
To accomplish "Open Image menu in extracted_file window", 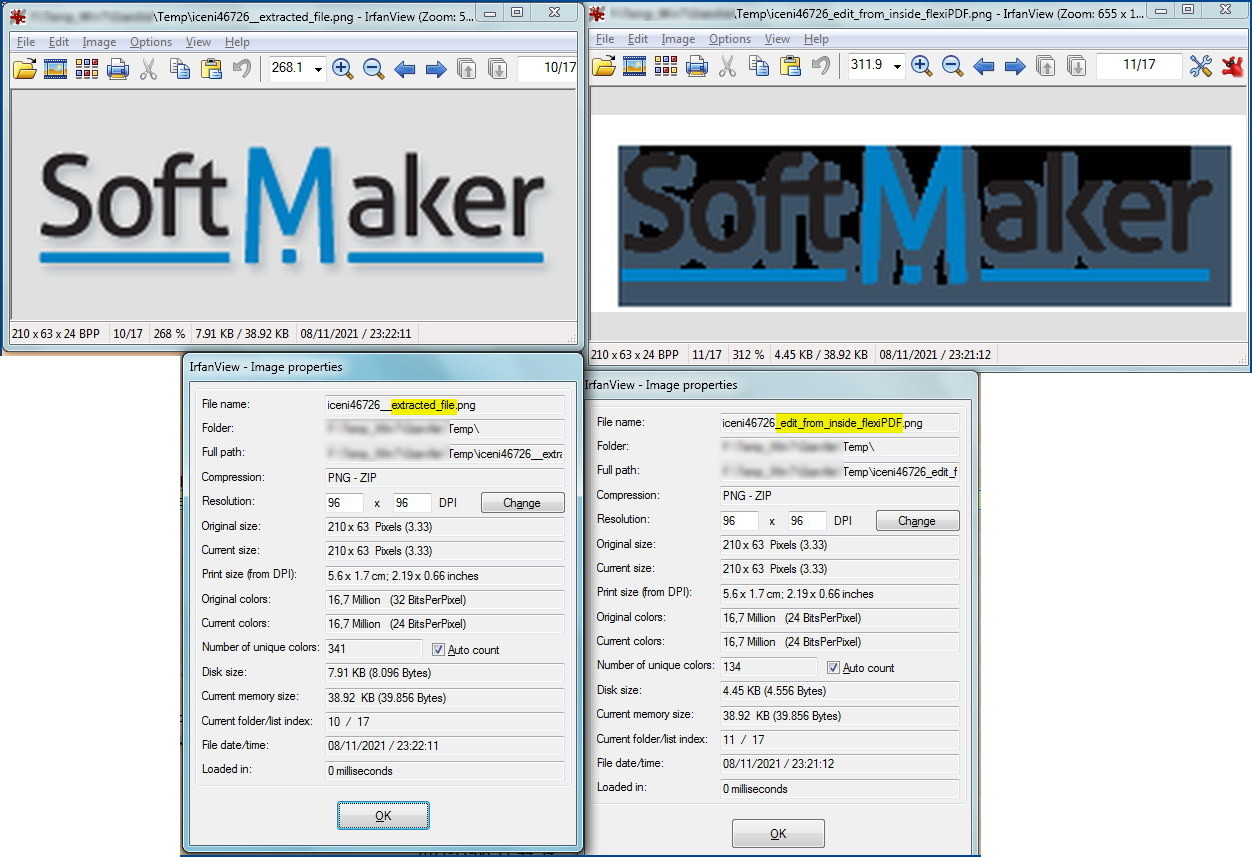I will [99, 42].
